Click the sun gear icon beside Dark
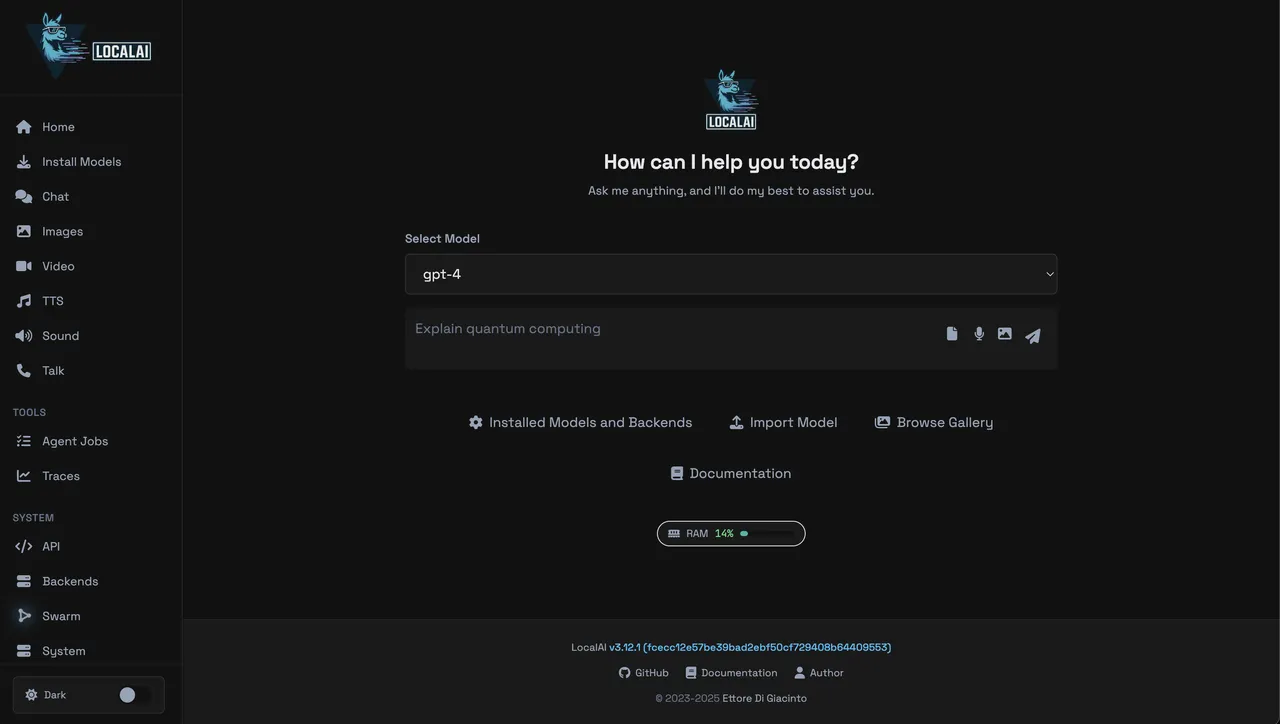The height and width of the screenshot is (724, 1280). point(31,695)
